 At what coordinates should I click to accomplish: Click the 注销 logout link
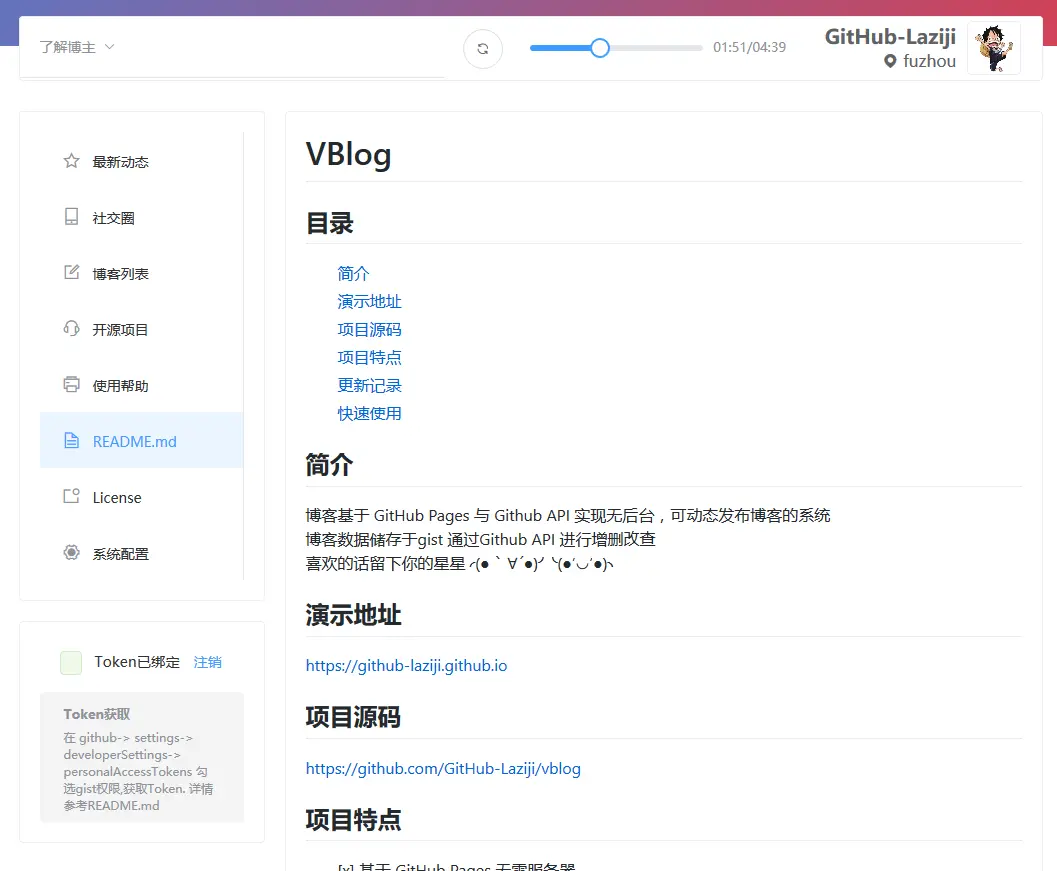tap(208, 662)
